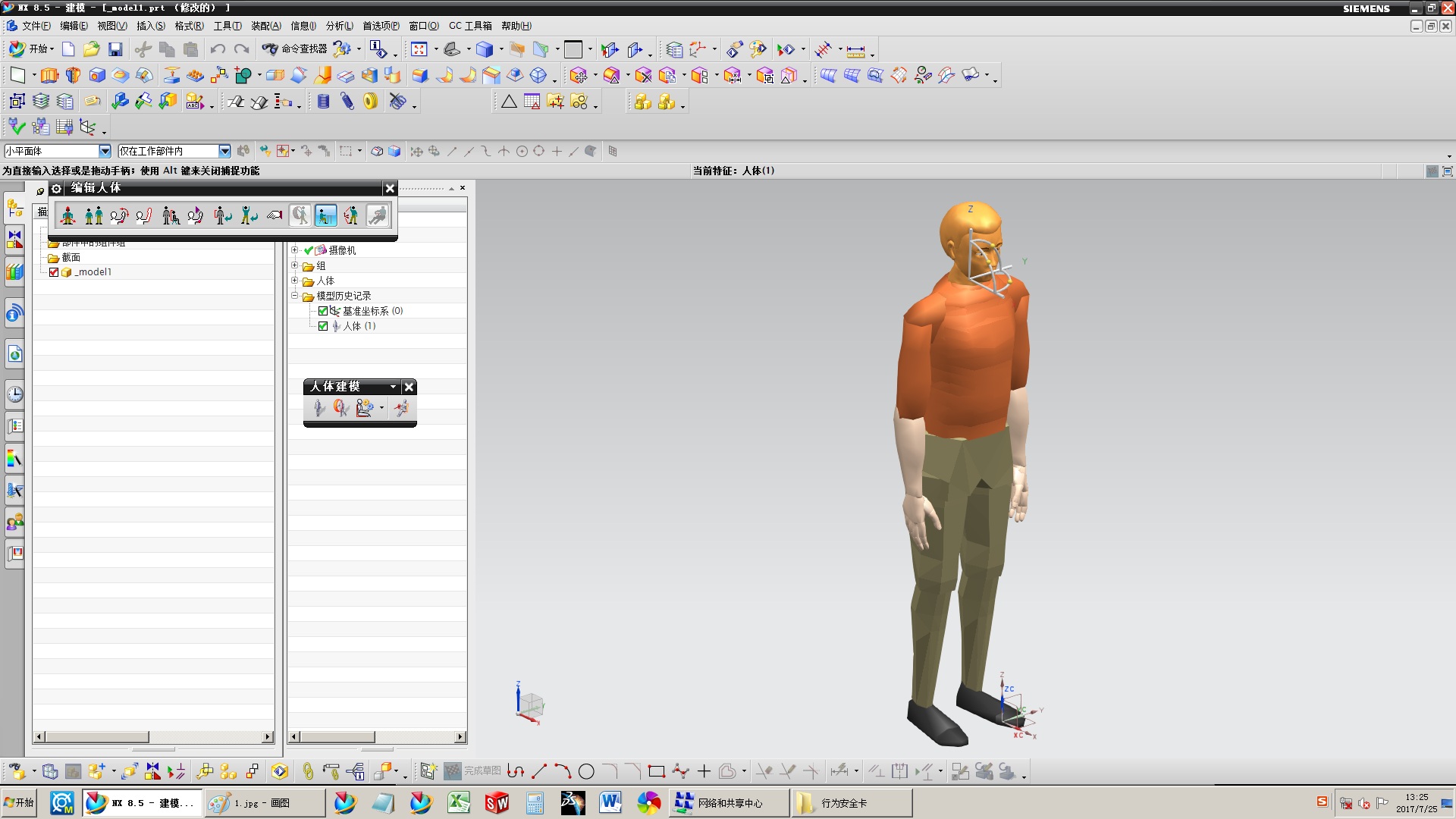Open the History clock sidebar icon
The height and width of the screenshot is (819, 1456).
[x=14, y=394]
